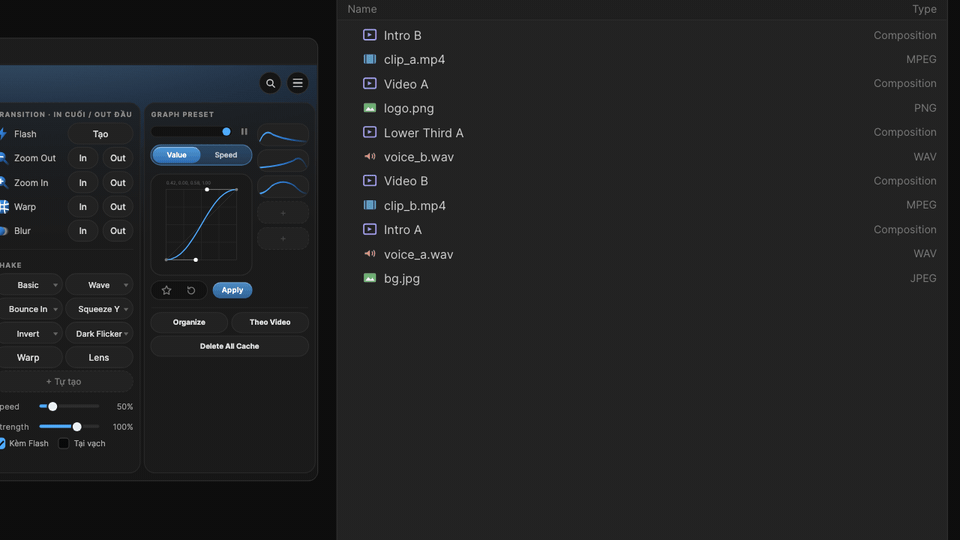Click the Video A composition icon
This screenshot has width=960, height=540.
pos(369,83)
